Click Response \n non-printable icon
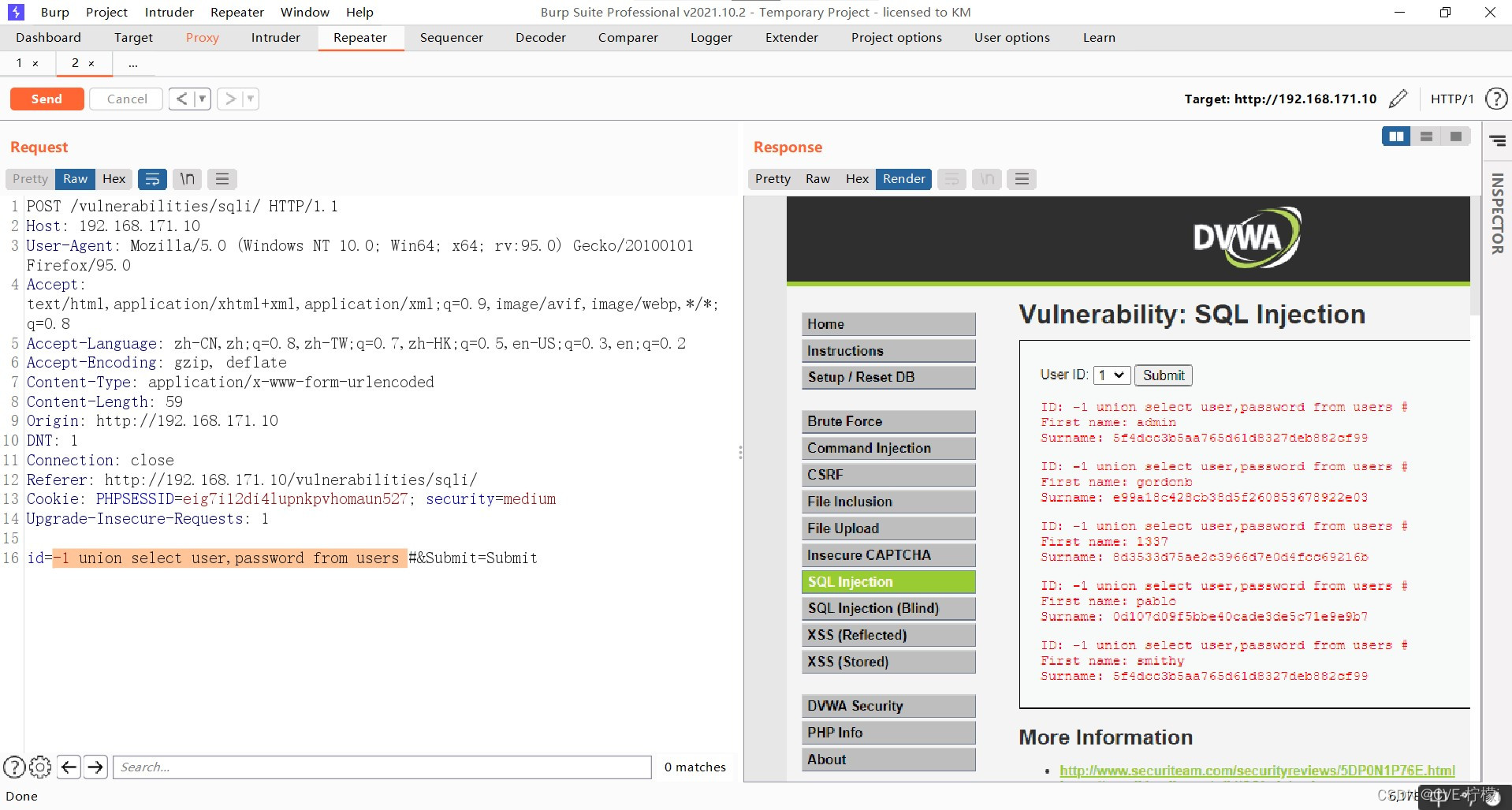This screenshot has width=1512, height=810. [987, 179]
